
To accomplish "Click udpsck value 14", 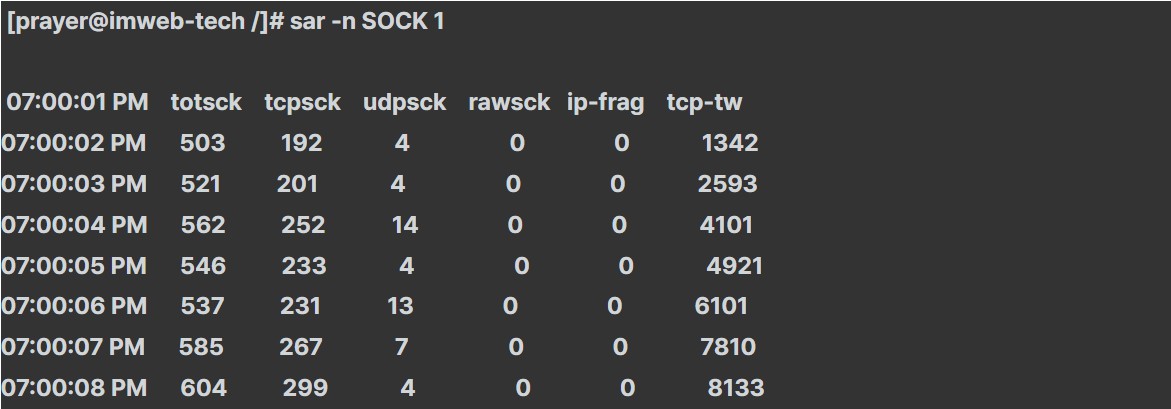I will [405, 225].
